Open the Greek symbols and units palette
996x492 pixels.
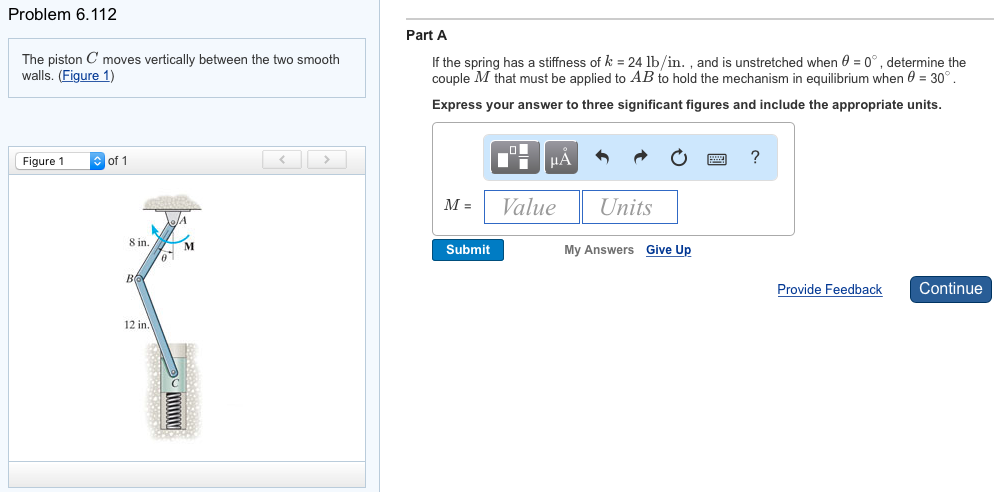(561, 157)
